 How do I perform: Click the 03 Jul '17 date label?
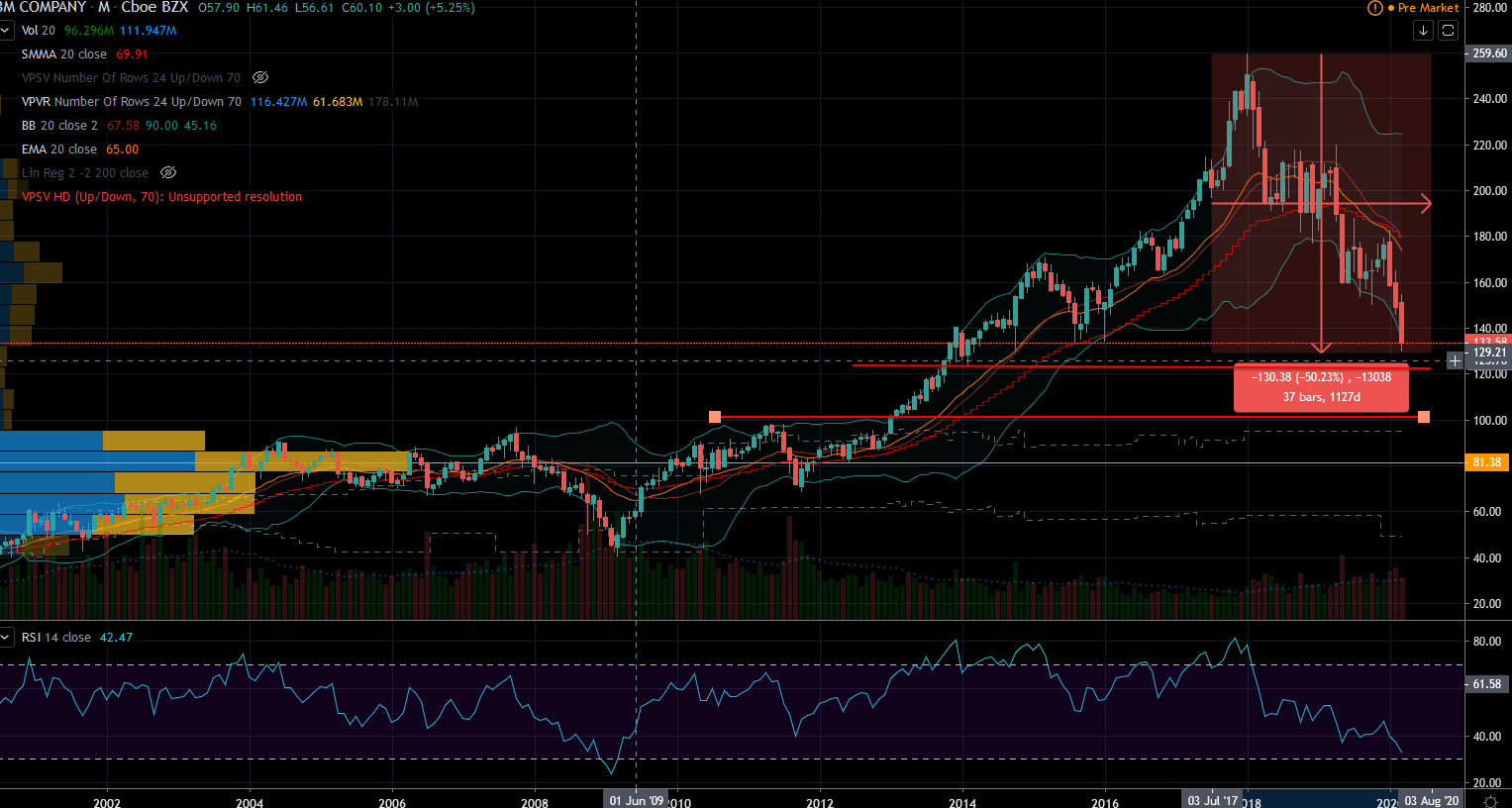tap(1212, 800)
